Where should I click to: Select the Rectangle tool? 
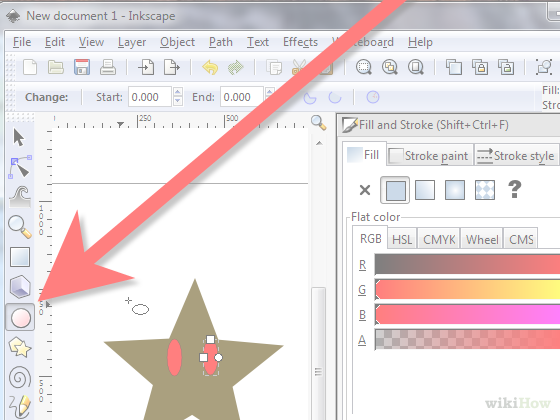point(20,257)
